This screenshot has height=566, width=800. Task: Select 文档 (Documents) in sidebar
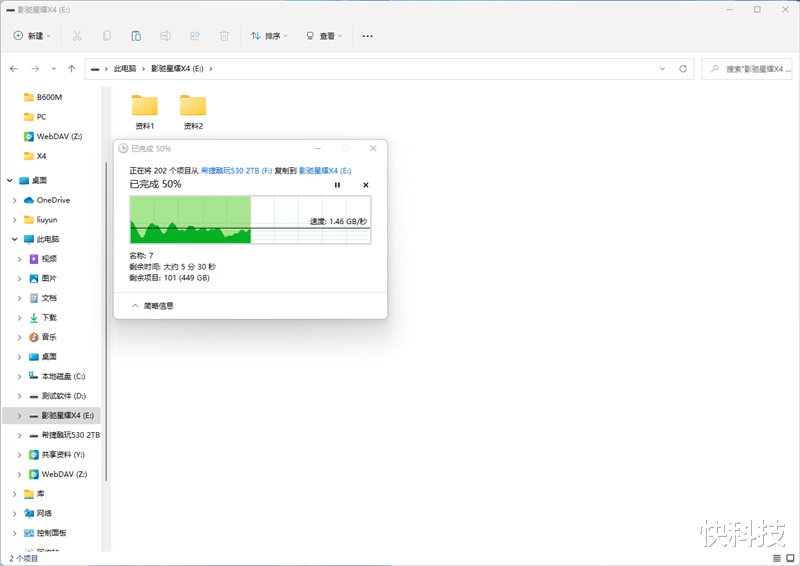(x=43, y=298)
